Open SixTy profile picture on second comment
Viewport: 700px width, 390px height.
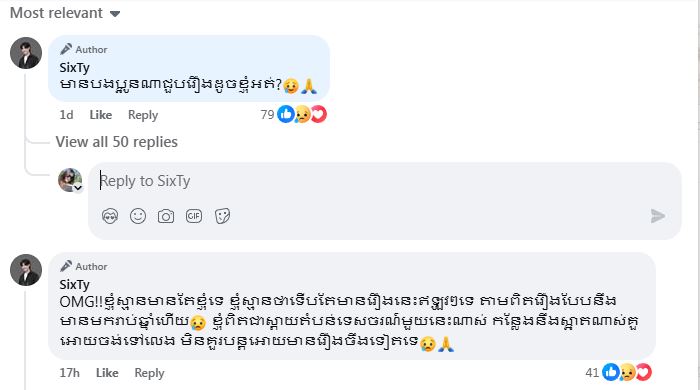point(26,270)
